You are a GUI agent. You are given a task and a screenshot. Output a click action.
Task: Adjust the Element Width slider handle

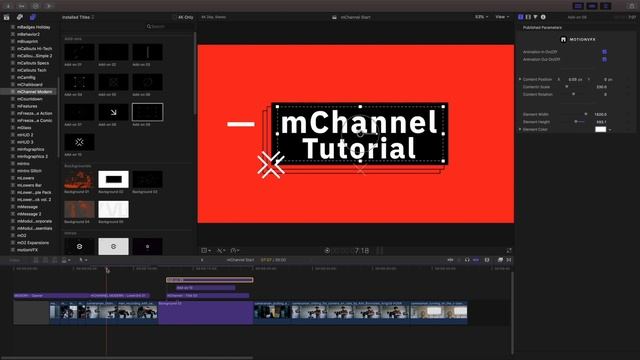[586, 114]
